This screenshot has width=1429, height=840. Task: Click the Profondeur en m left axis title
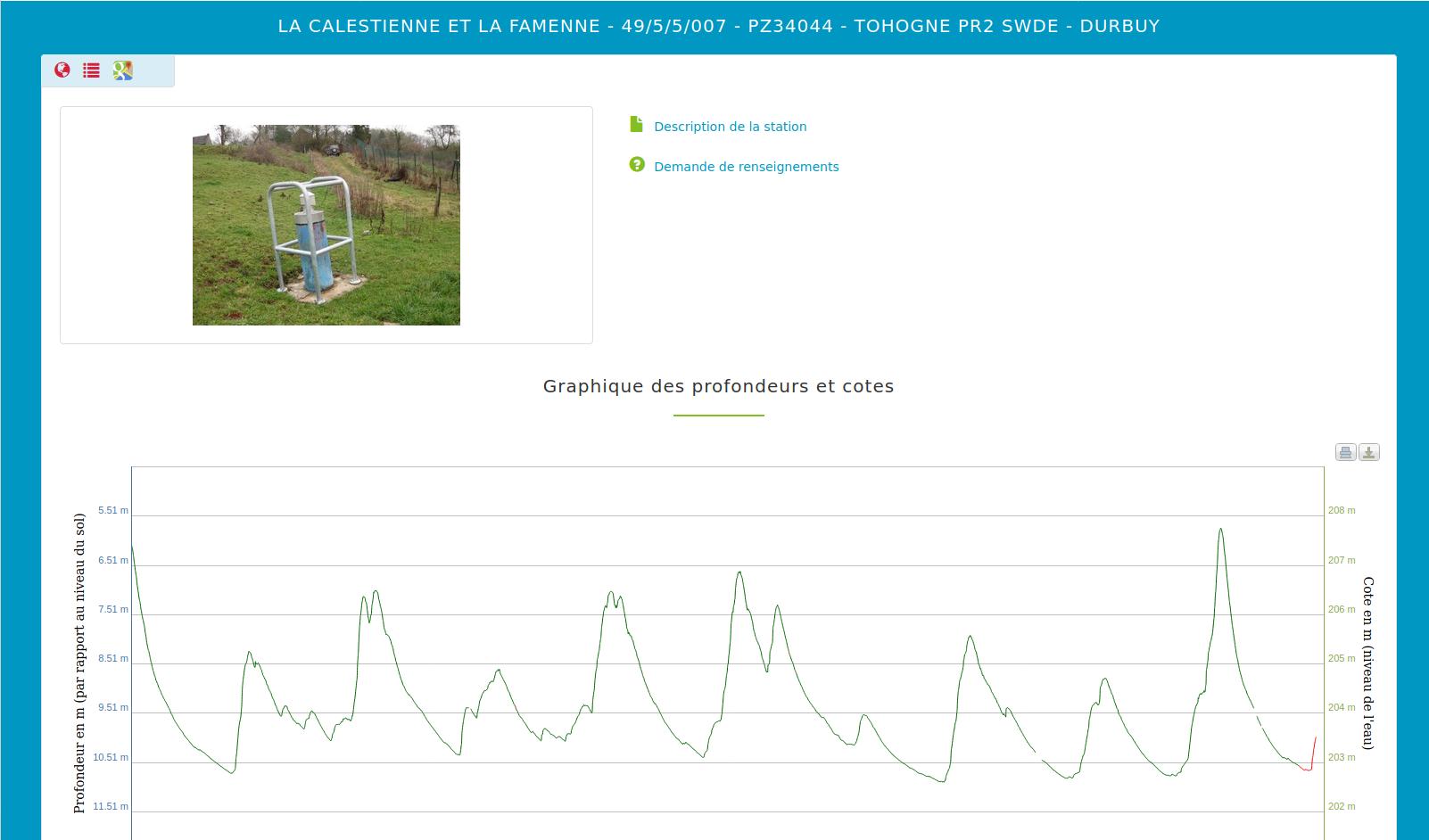point(79,663)
